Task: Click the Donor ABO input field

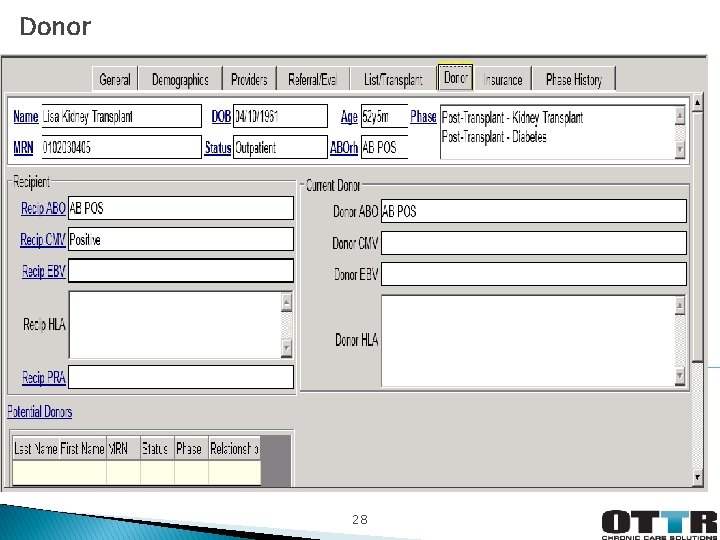Action: 534,211
